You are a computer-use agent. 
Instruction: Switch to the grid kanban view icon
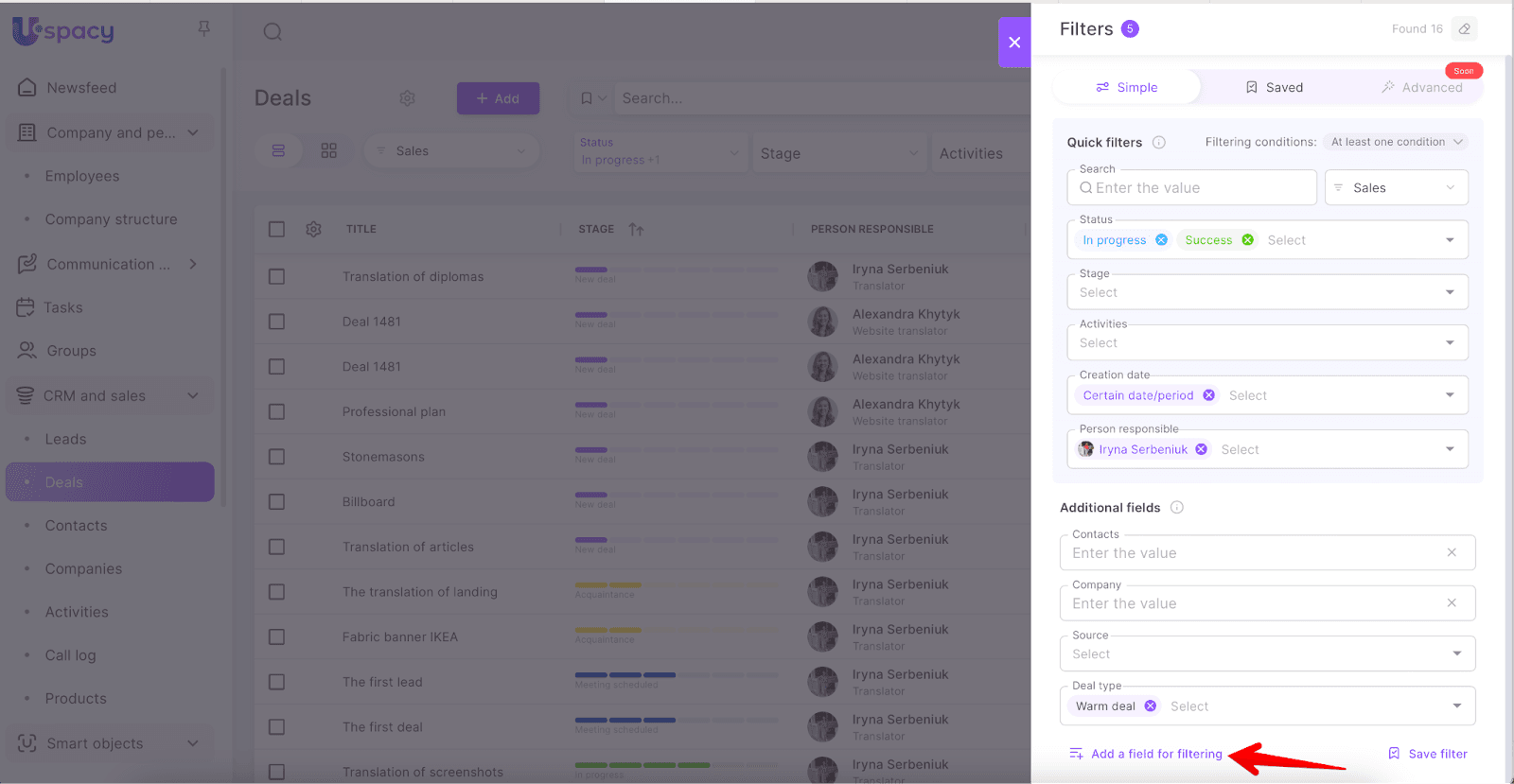tap(328, 151)
